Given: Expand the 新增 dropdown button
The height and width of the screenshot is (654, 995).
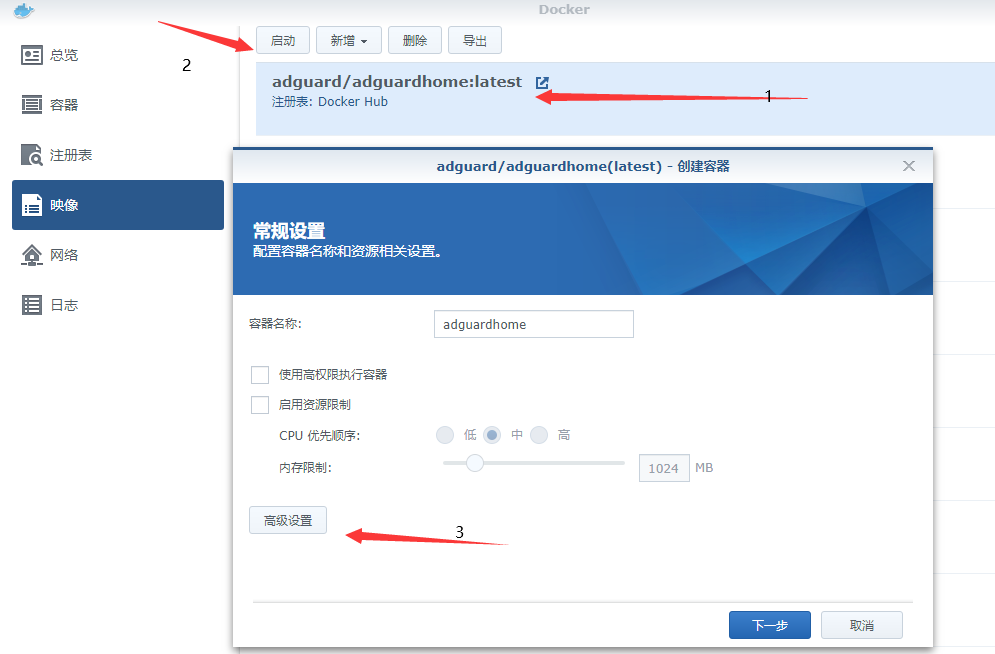Looking at the screenshot, I should (x=349, y=40).
